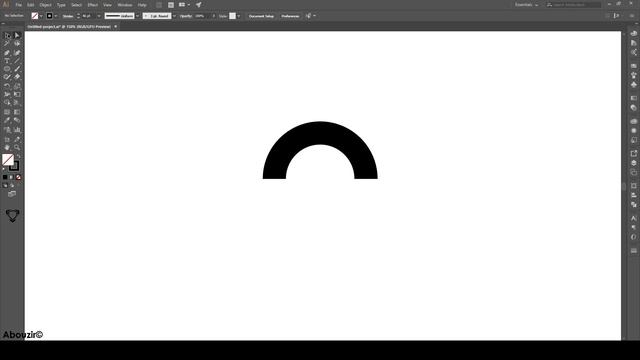This screenshot has width=640, height=360.
Task: Expand the opacity slider arrow
Action: coord(213,16)
